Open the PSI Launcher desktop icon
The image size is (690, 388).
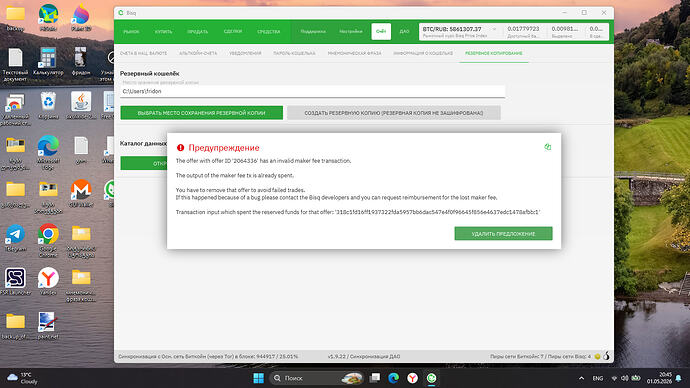click(15, 282)
